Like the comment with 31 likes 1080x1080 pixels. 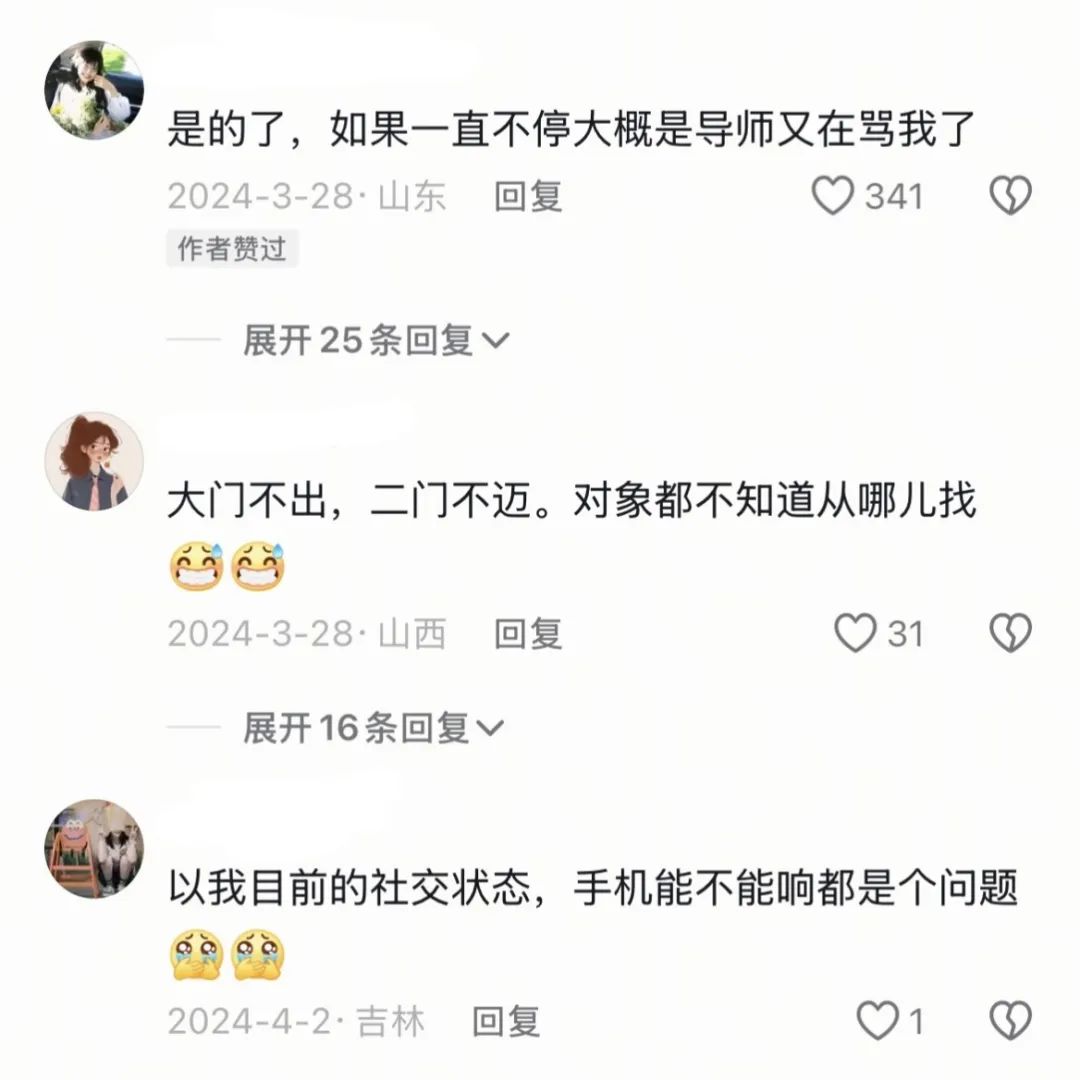point(855,632)
